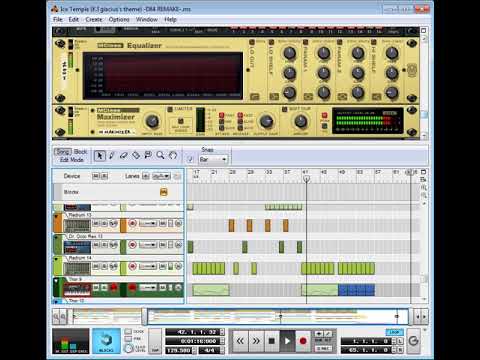Solo the Redrum 14 track

pos(104,266)
